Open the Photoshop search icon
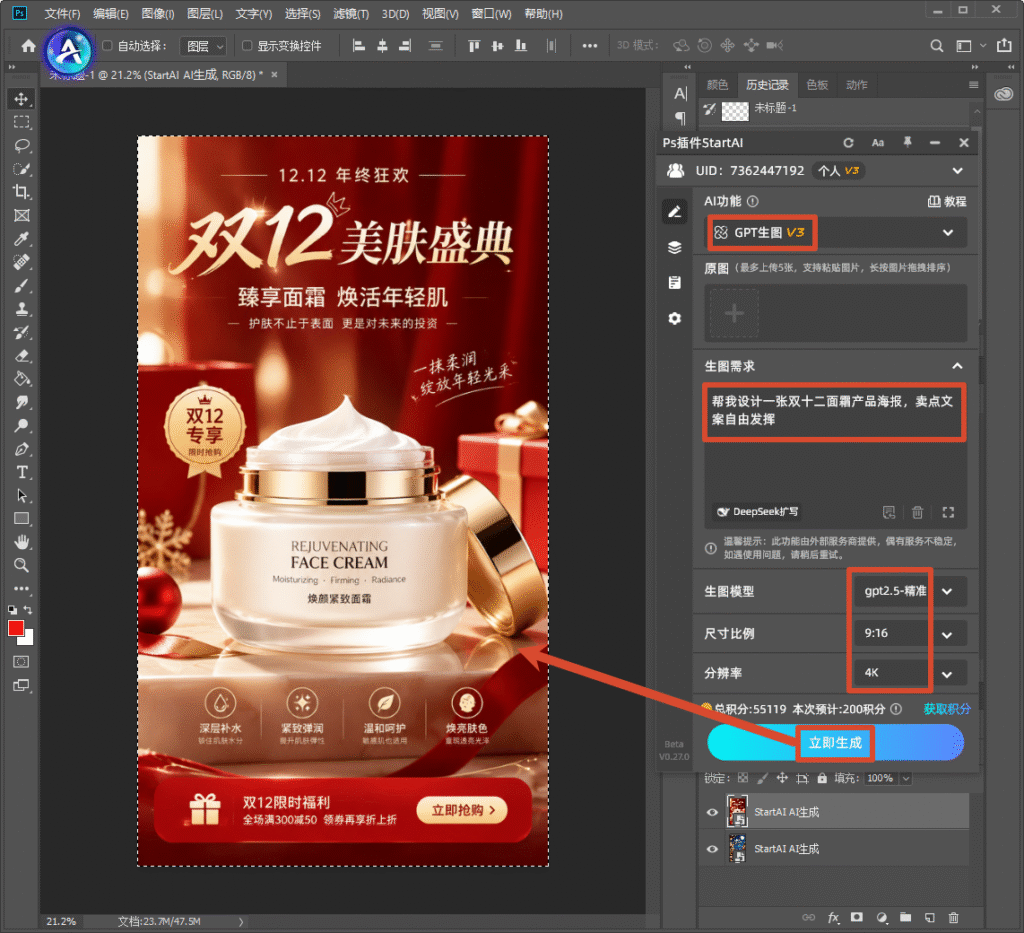1024x933 pixels. pyautogui.click(x=936, y=46)
